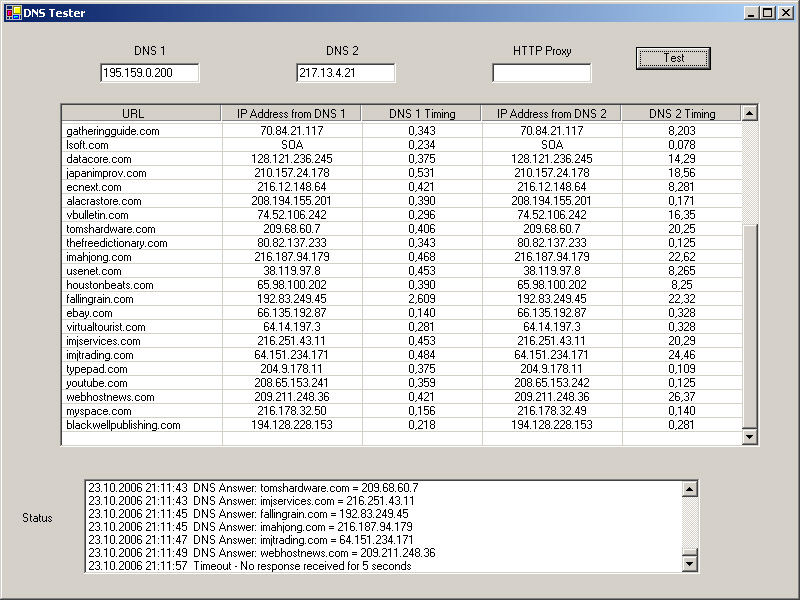Click status log scroll up arrow

click(x=690, y=489)
